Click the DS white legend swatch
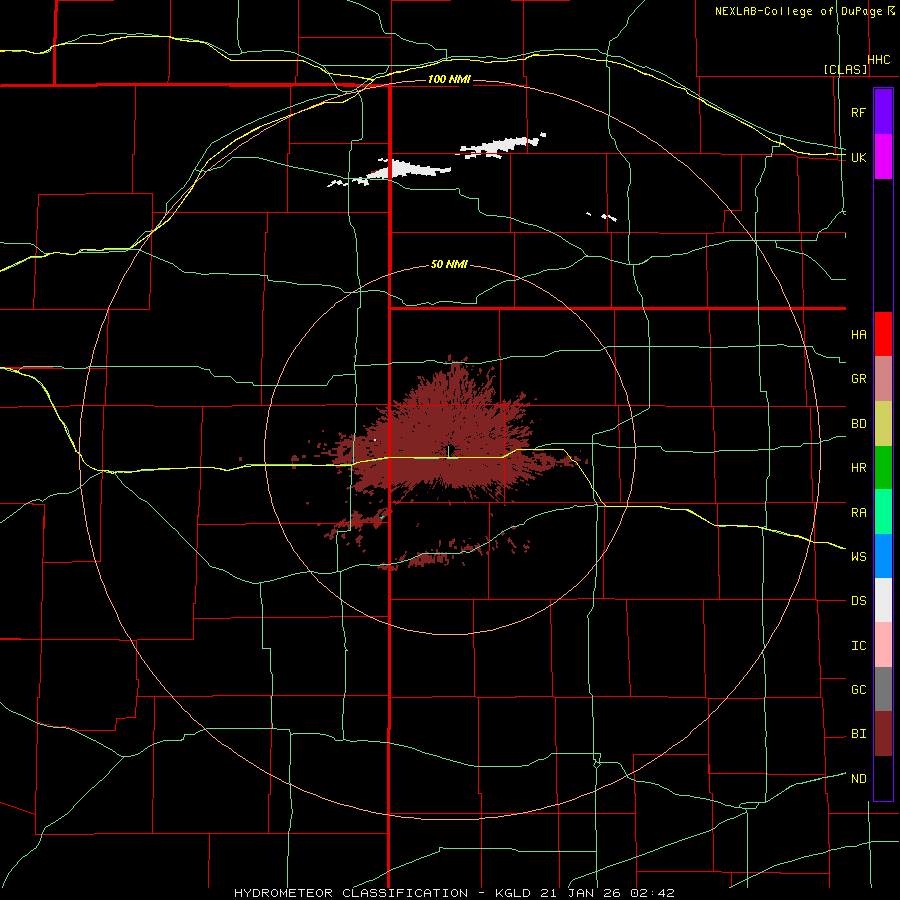This screenshot has width=900, height=900. tap(883, 600)
